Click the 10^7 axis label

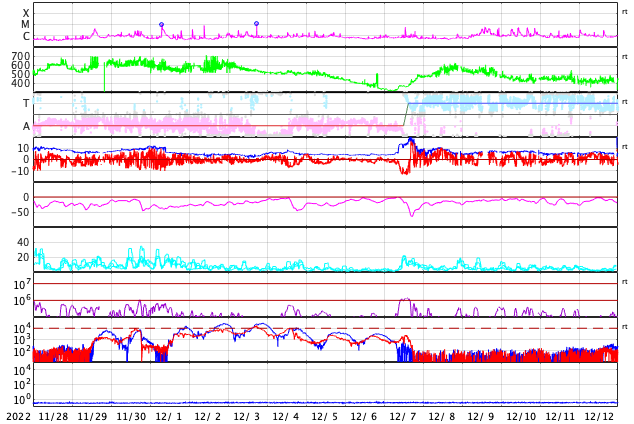click(21, 285)
